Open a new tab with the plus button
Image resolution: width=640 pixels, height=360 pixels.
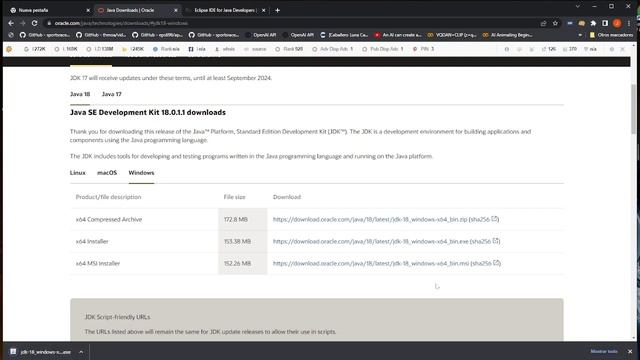point(278,10)
